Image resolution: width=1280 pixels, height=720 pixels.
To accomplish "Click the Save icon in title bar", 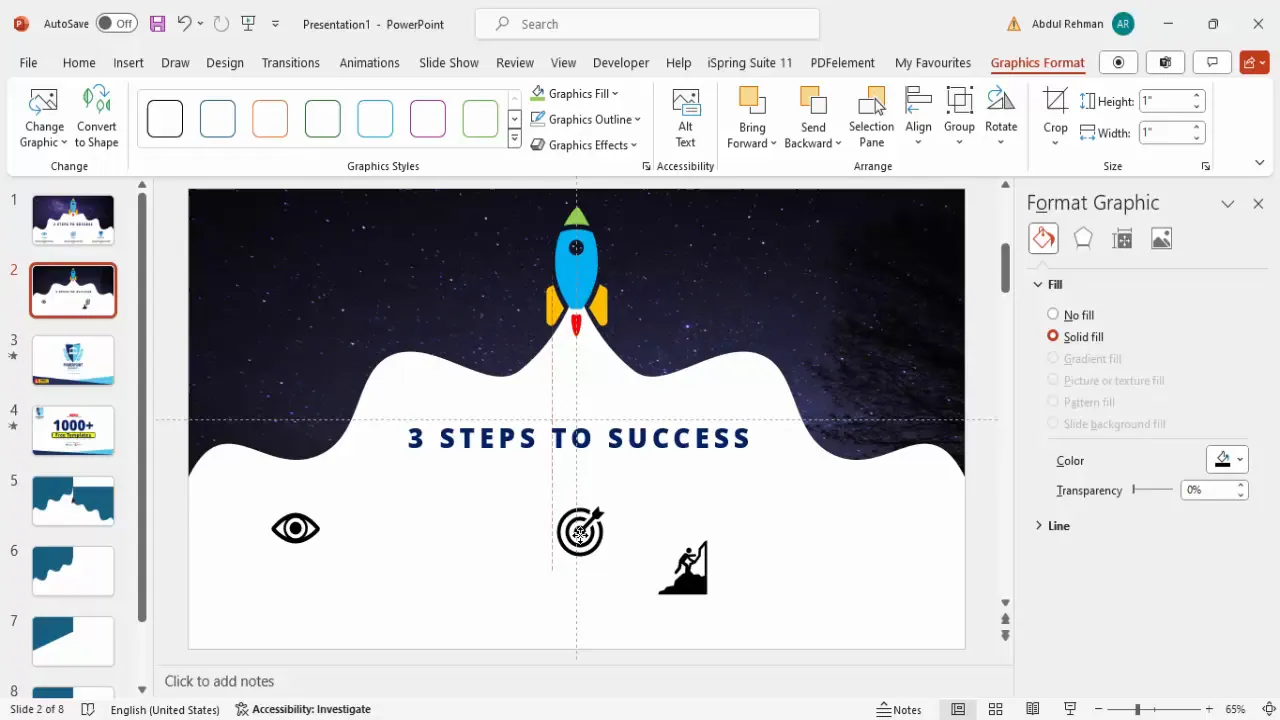I will [157, 23].
